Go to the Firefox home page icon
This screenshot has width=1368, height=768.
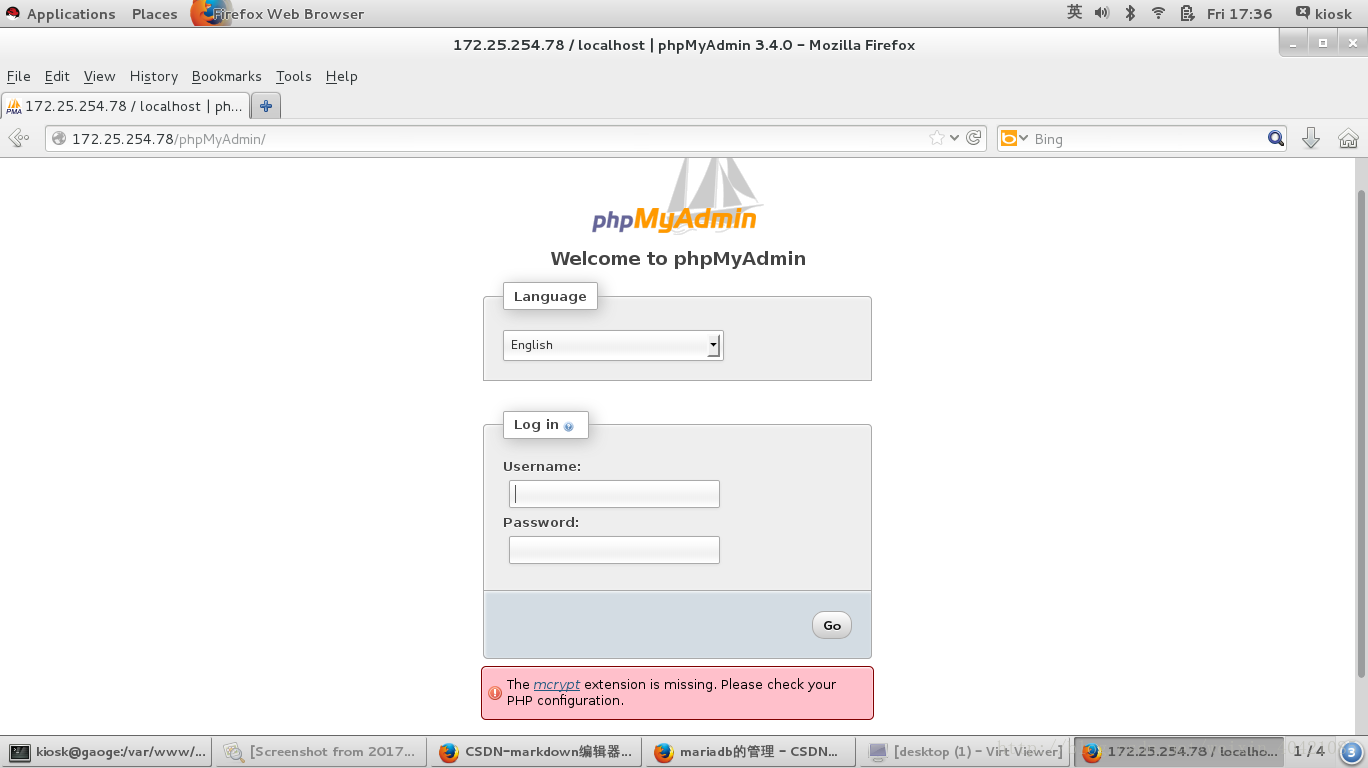[1348, 138]
